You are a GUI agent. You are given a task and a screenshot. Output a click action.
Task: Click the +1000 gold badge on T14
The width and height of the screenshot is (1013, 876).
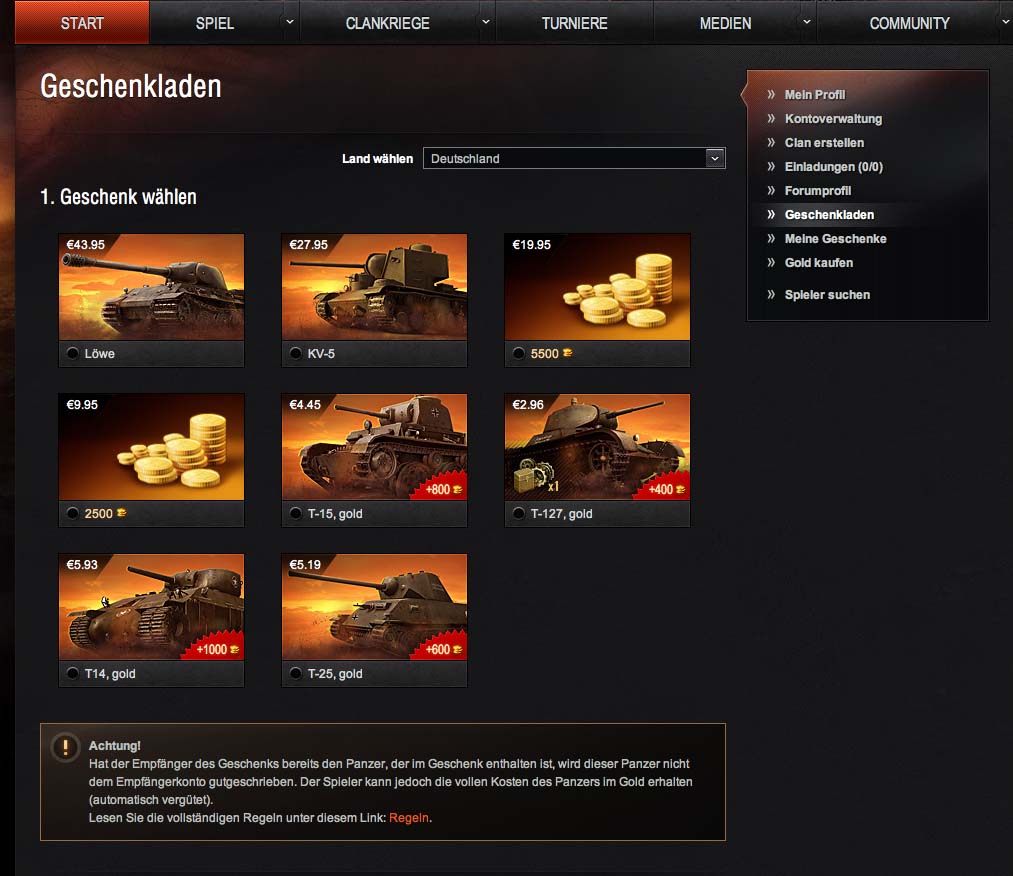point(218,649)
